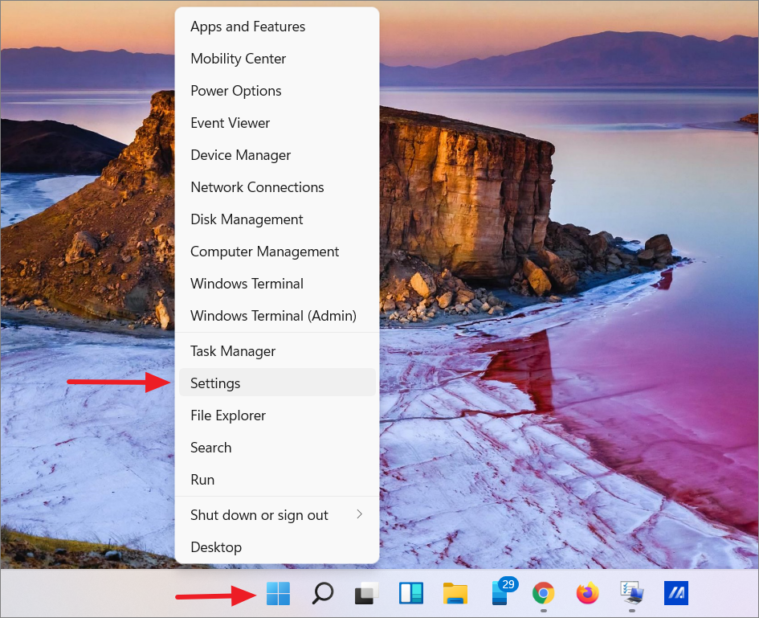Launch Windows Terminal

(x=277, y=284)
